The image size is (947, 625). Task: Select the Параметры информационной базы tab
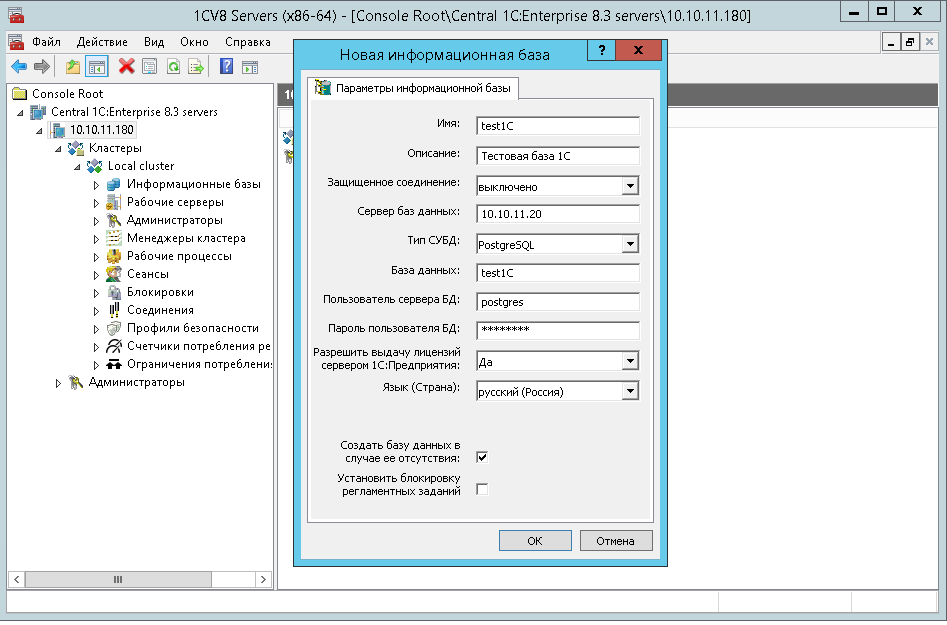414,89
